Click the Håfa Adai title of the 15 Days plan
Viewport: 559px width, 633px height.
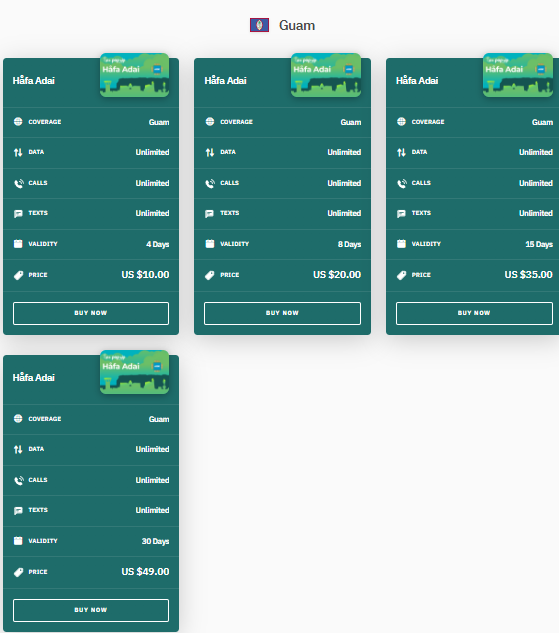click(x=417, y=80)
